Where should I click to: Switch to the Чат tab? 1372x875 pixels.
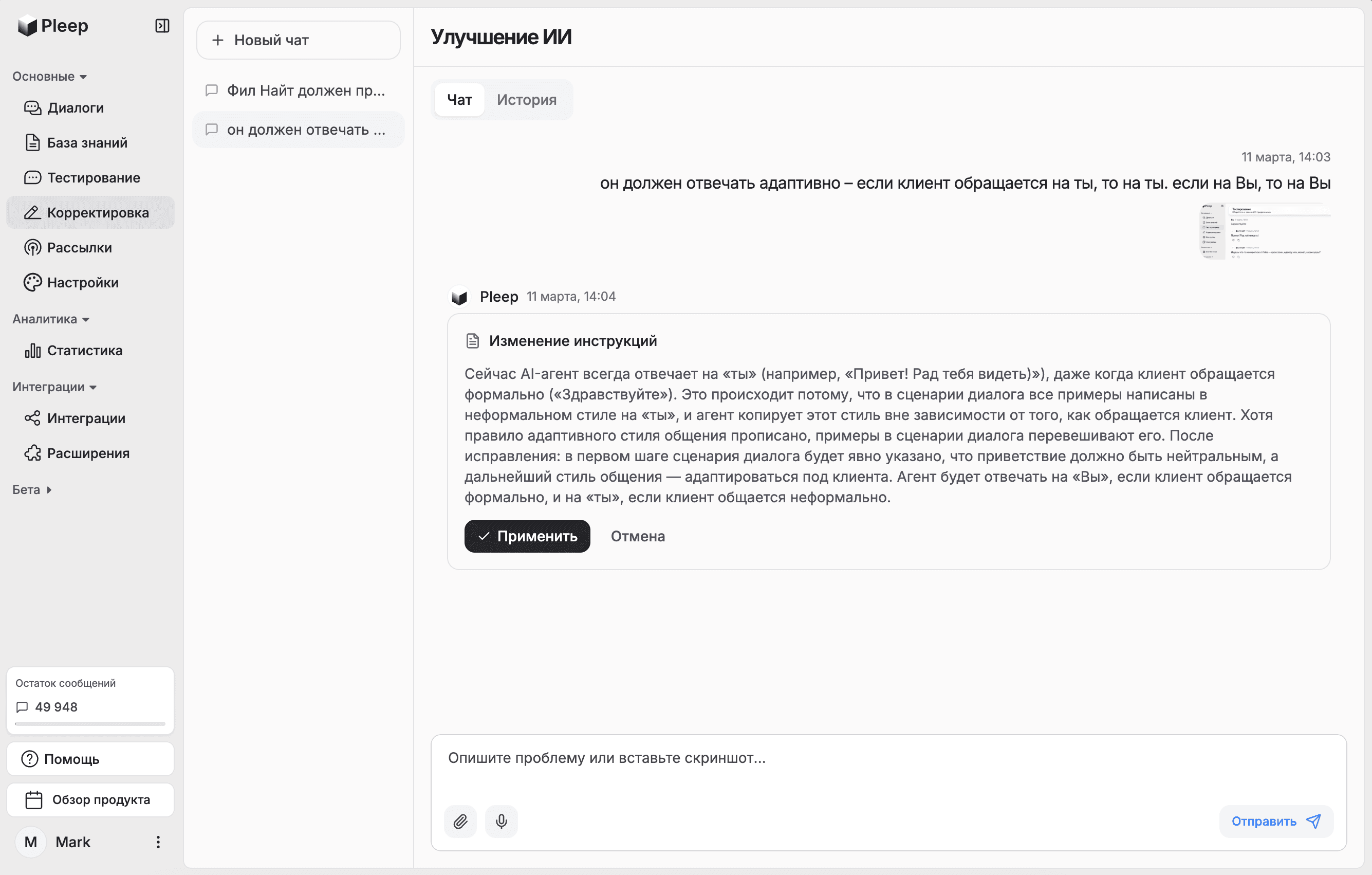click(x=459, y=100)
